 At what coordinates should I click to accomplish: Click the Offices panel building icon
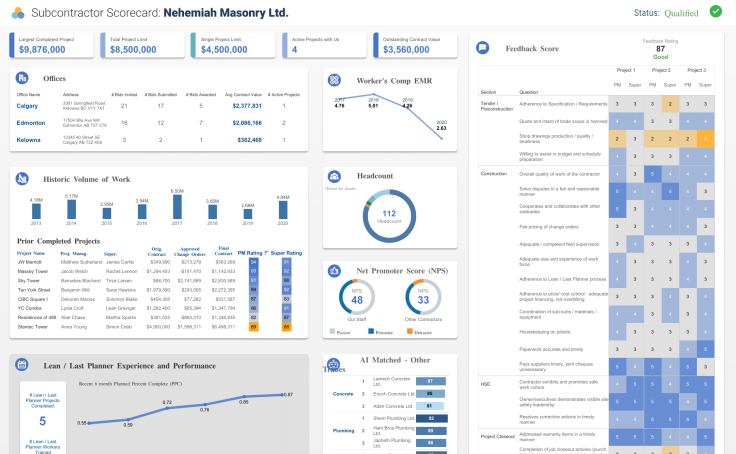(24, 77)
